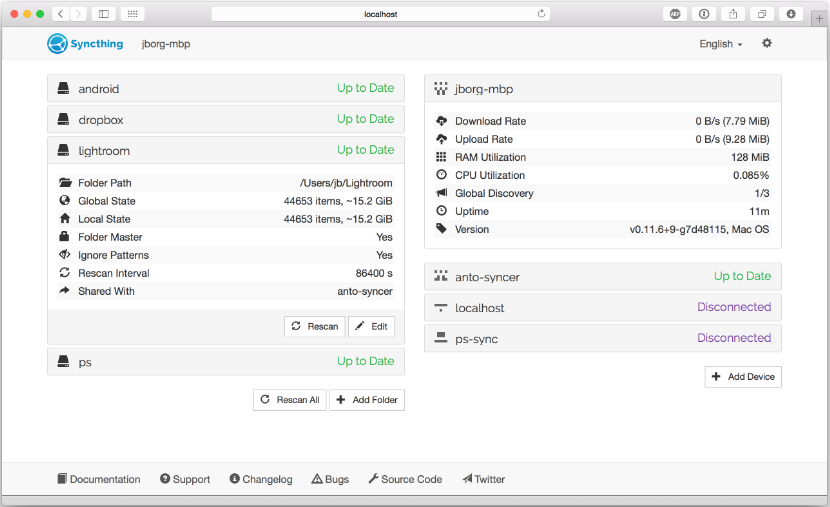The width and height of the screenshot is (830, 507).
Task: Click the Global Discovery megaphone icon
Action: 441,193
